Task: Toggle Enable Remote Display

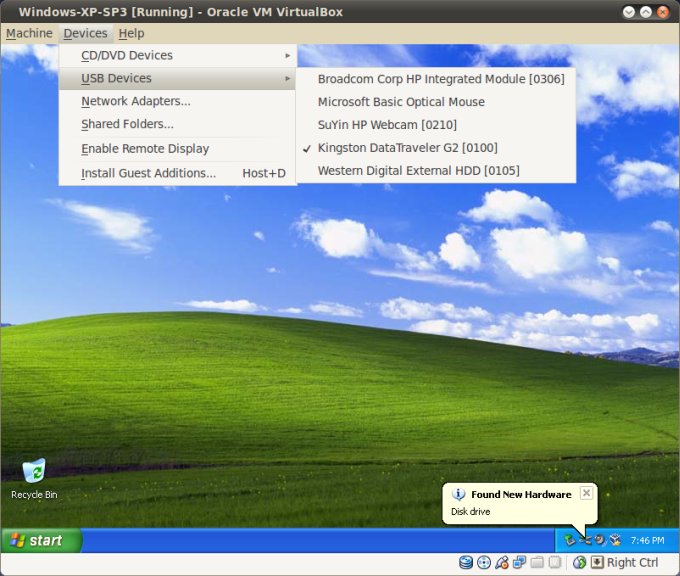Action: coord(177,149)
